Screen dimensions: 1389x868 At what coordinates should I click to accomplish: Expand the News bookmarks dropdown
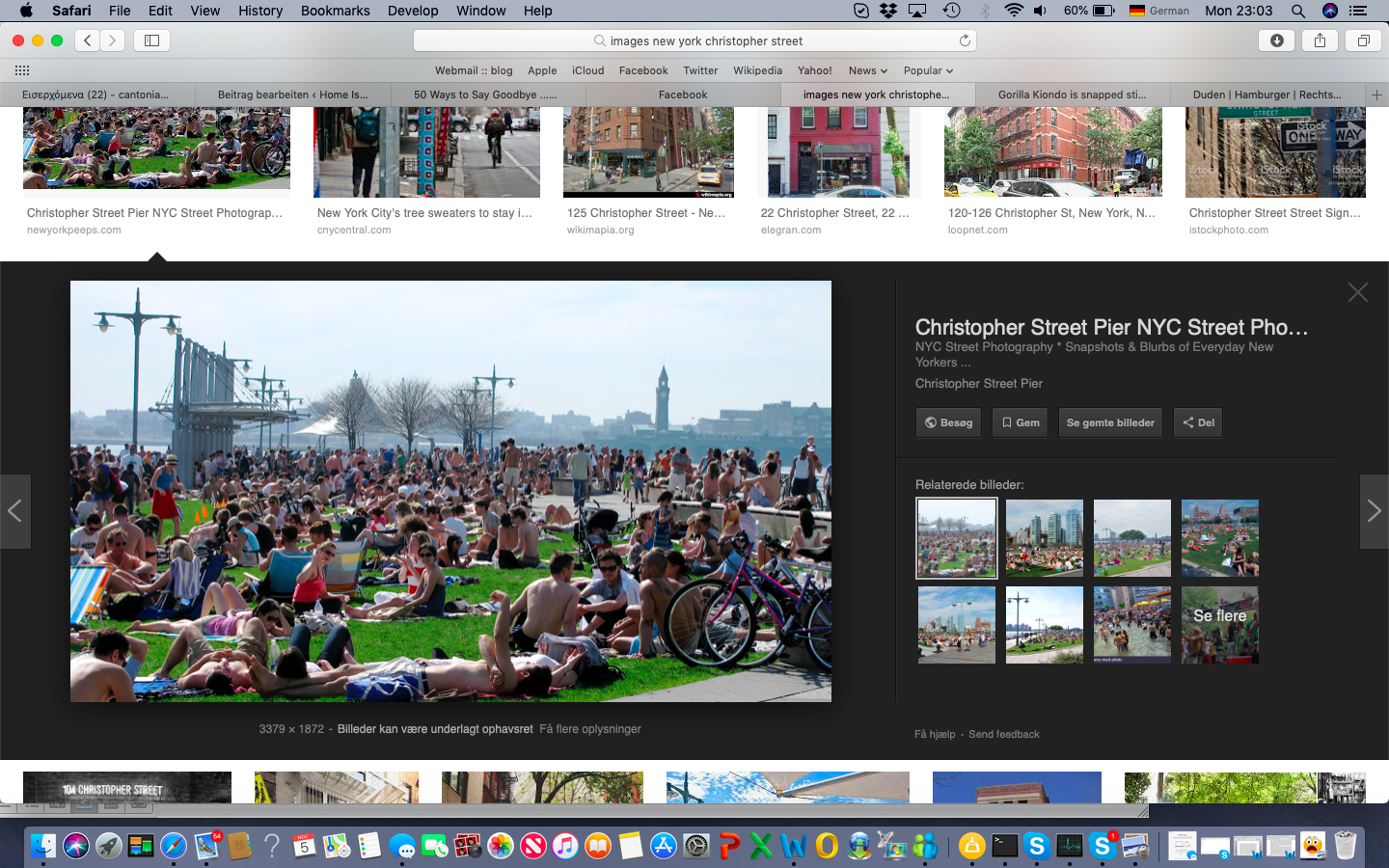(x=867, y=70)
